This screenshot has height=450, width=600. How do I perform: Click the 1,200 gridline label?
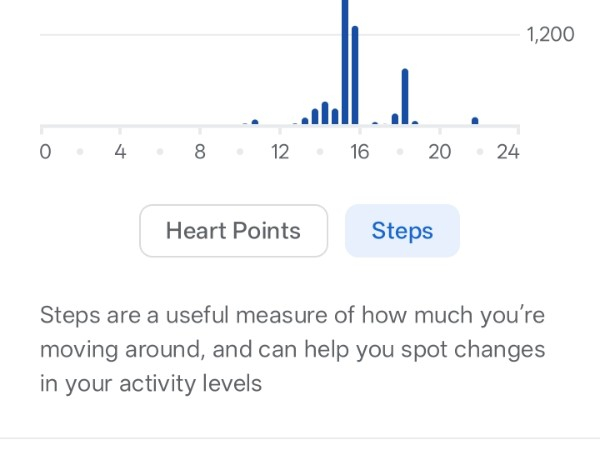[550, 35]
